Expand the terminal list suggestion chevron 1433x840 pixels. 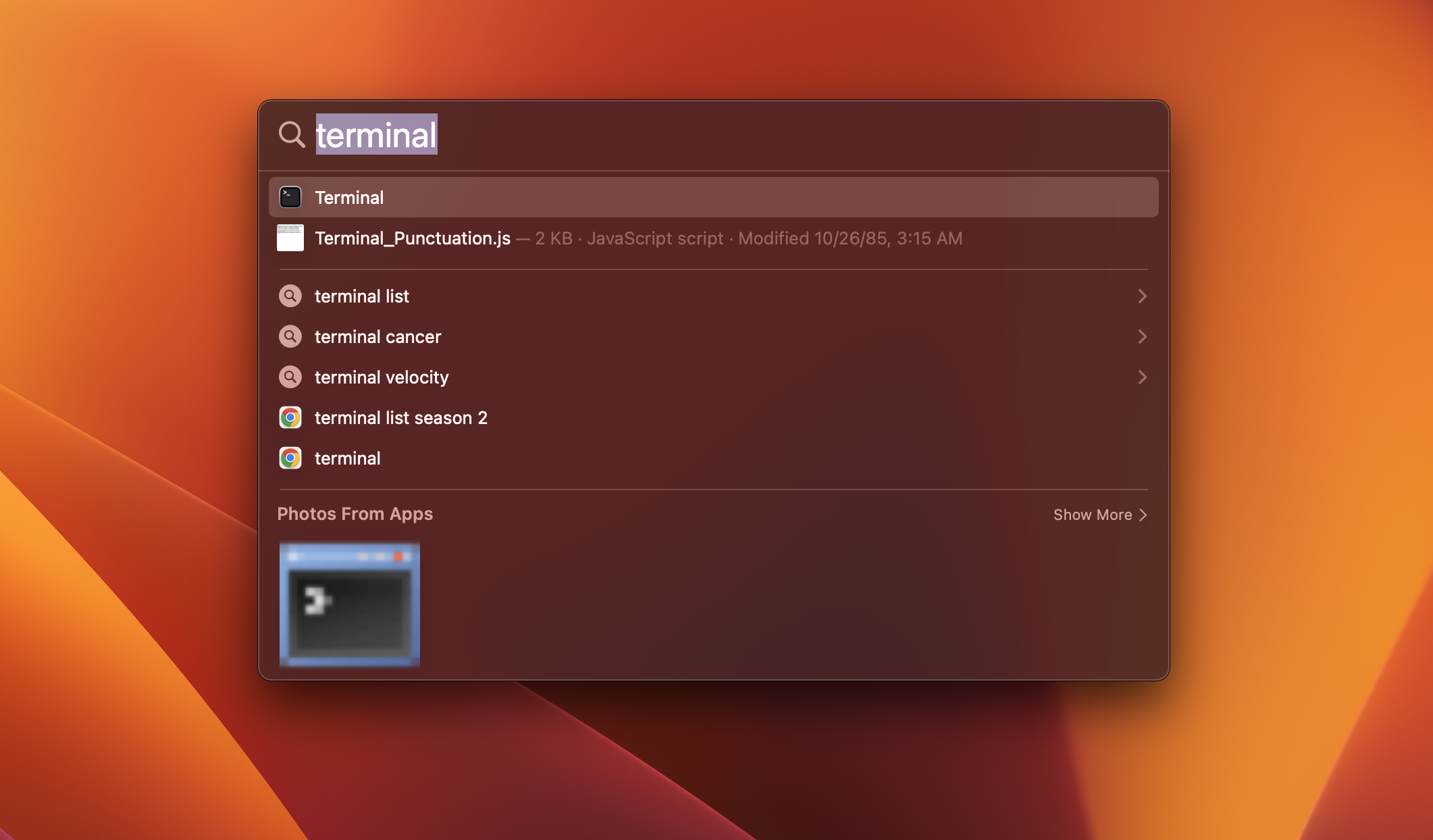coord(1142,296)
